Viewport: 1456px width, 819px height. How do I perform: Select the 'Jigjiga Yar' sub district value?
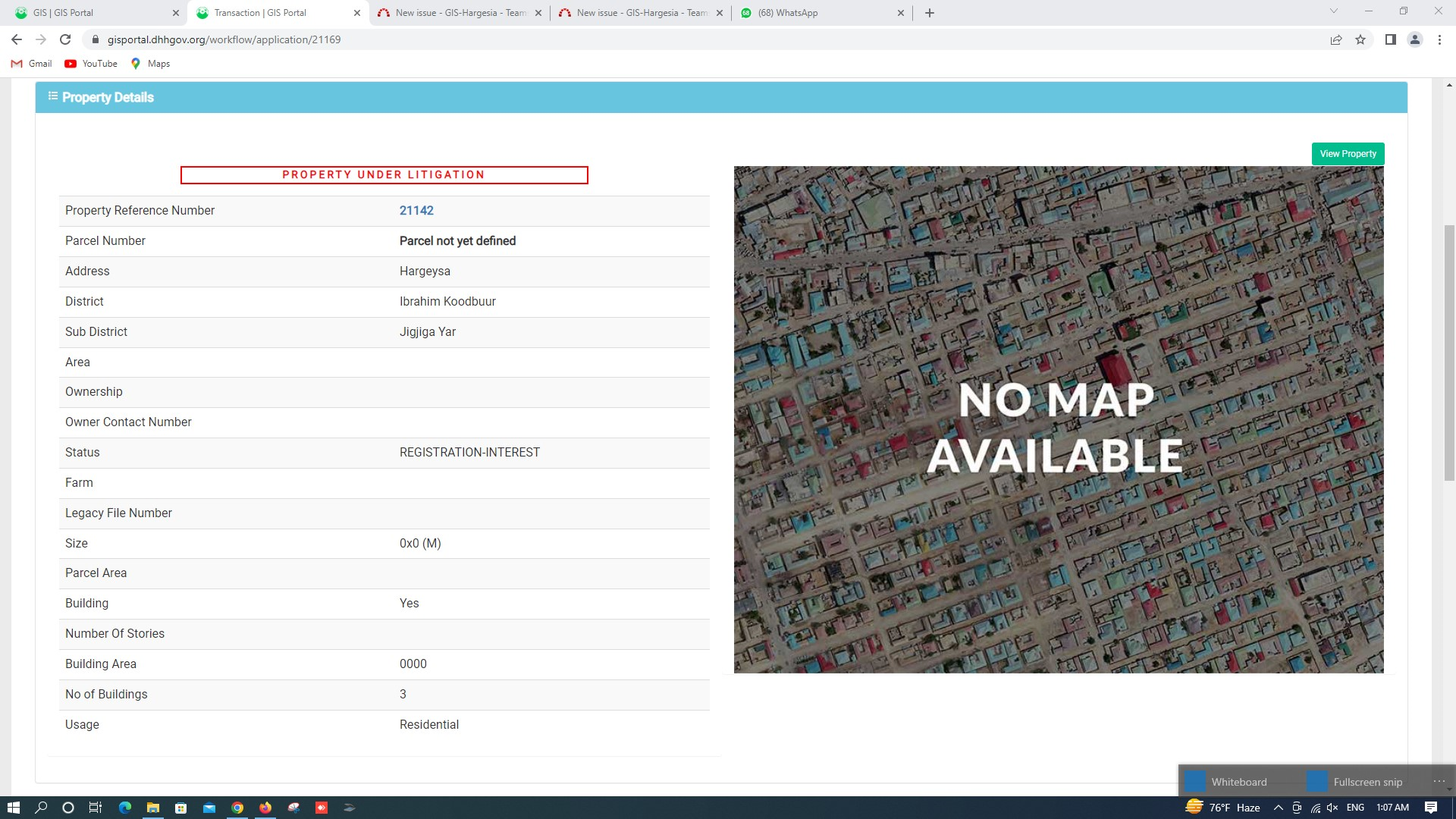[428, 332]
